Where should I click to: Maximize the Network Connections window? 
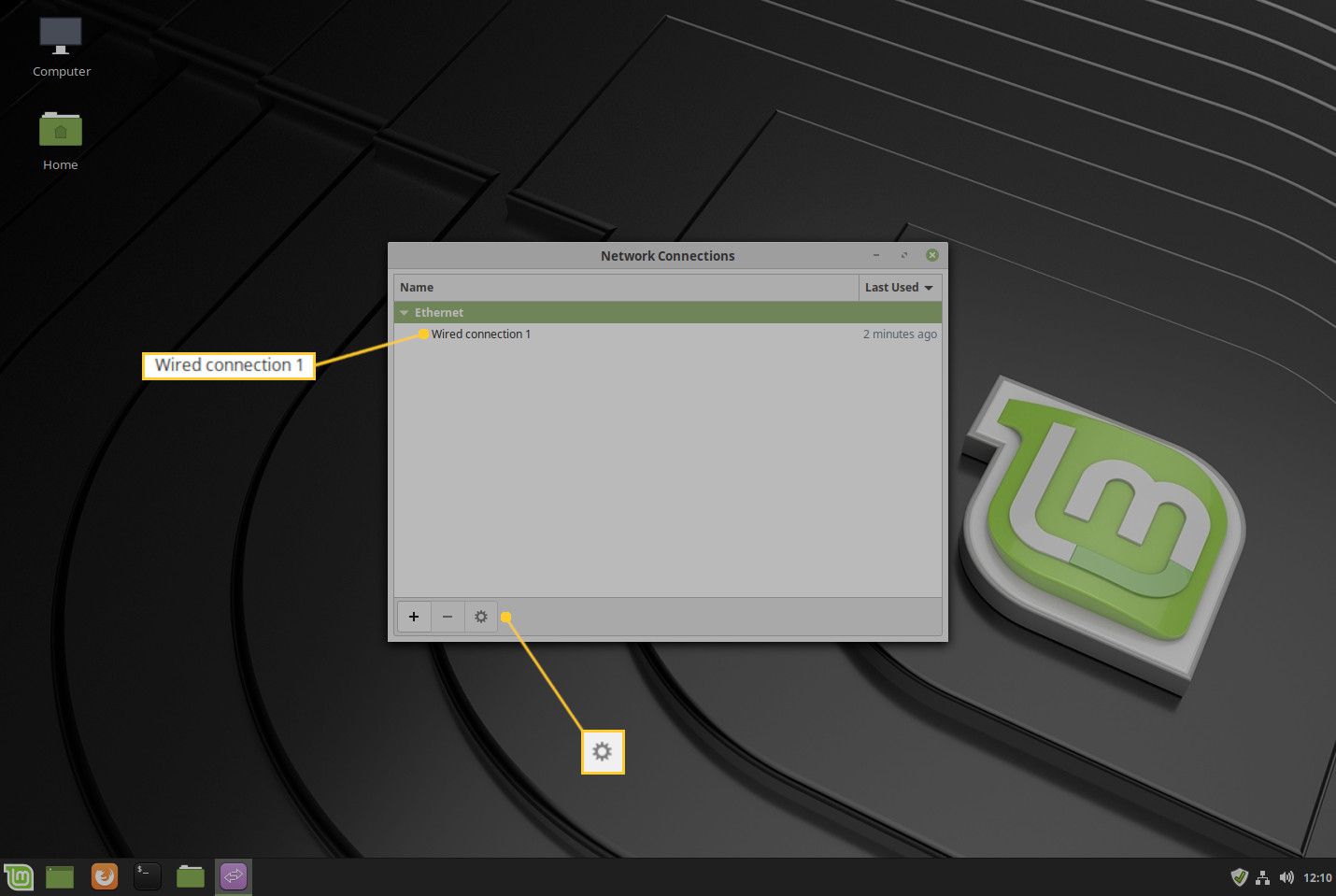(x=904, y=255)
